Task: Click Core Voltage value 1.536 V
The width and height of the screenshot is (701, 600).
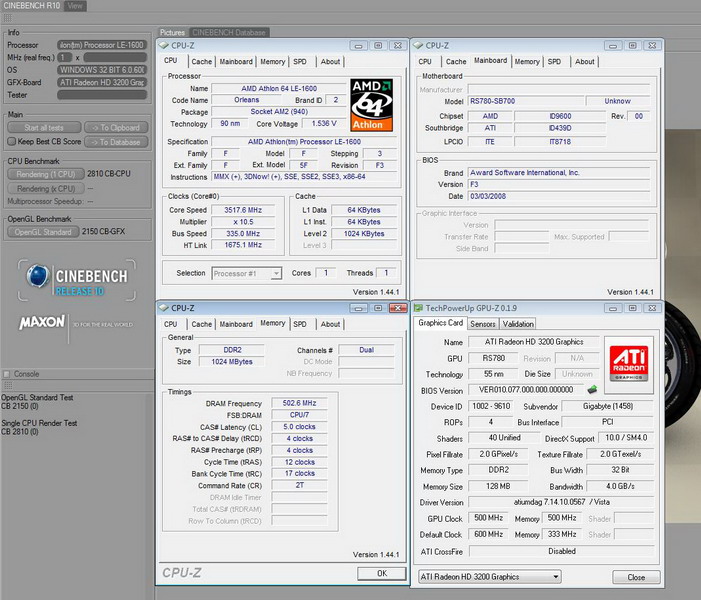Action: tap(324, 123)
